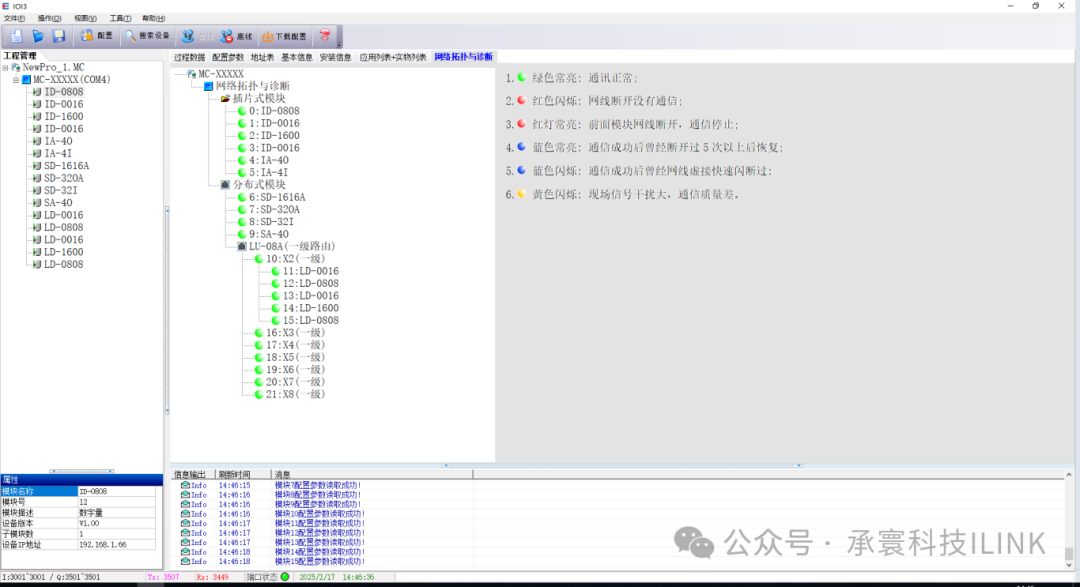Click green 端口状态 indicator in status bar
This screenshot has width=1080, height=587.
point(285,577)
